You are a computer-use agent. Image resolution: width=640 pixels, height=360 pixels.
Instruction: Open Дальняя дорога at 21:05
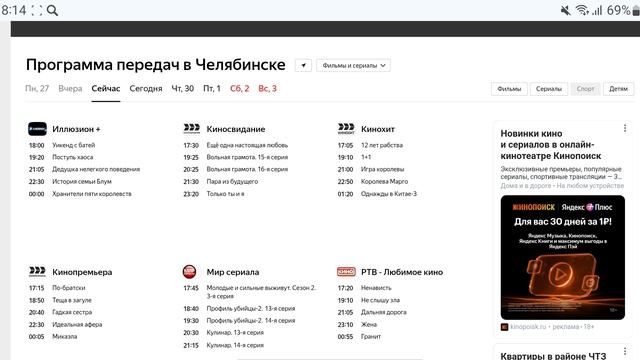tap(384, 312)
